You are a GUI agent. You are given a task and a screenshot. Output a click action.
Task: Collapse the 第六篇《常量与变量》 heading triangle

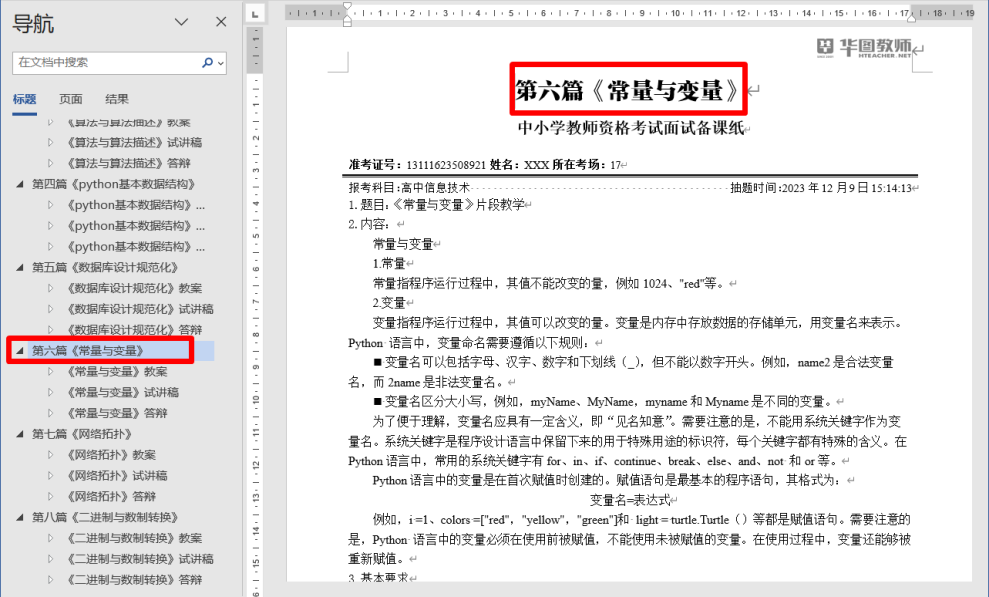pyautogui.click(x=19, y=351)
